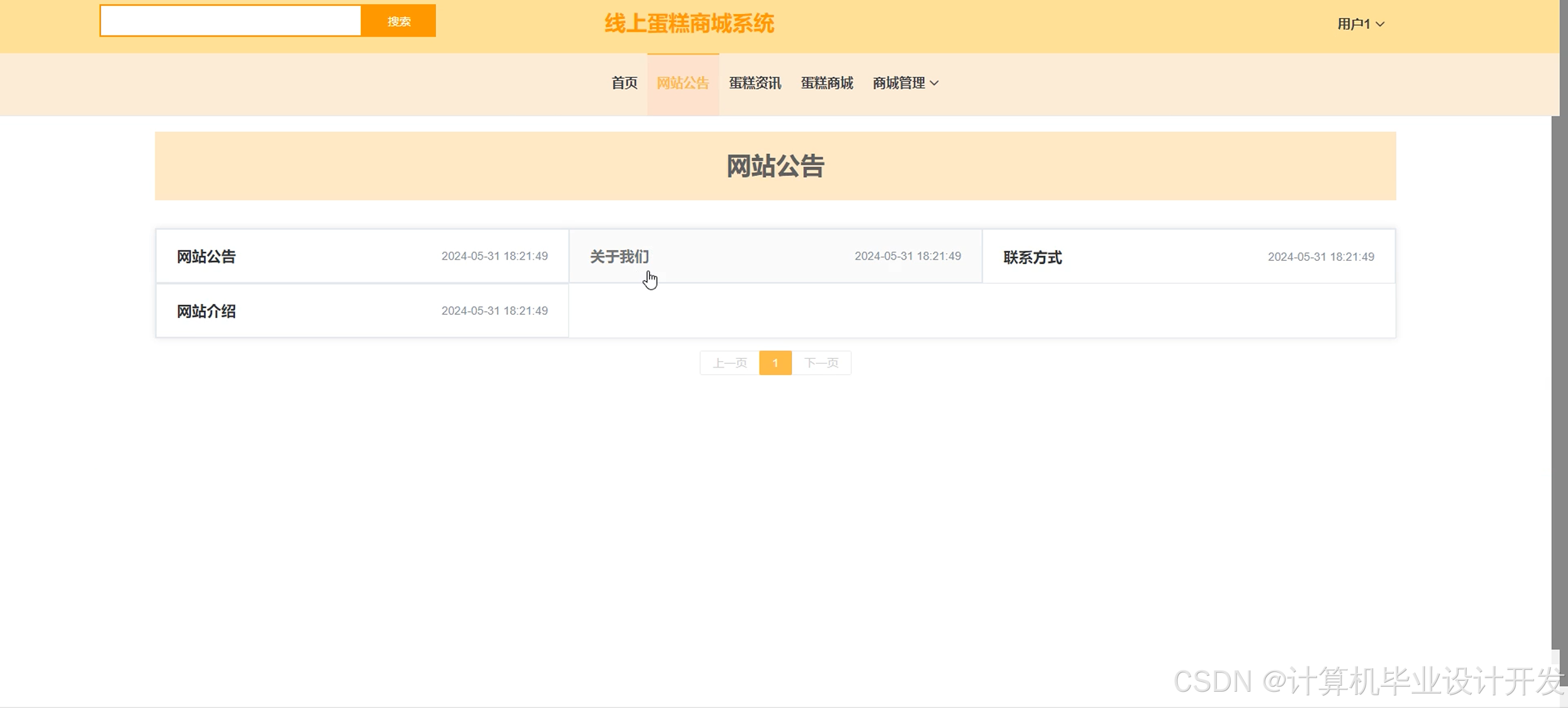1568x708 pixels.
Task: Click the 线上蛋糕商城系统 site title
Action: [x=688, y=24]
